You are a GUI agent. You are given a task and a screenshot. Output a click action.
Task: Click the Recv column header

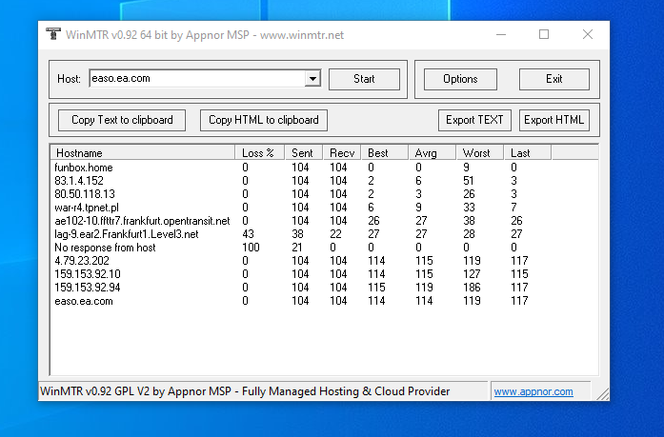(342, 153)
